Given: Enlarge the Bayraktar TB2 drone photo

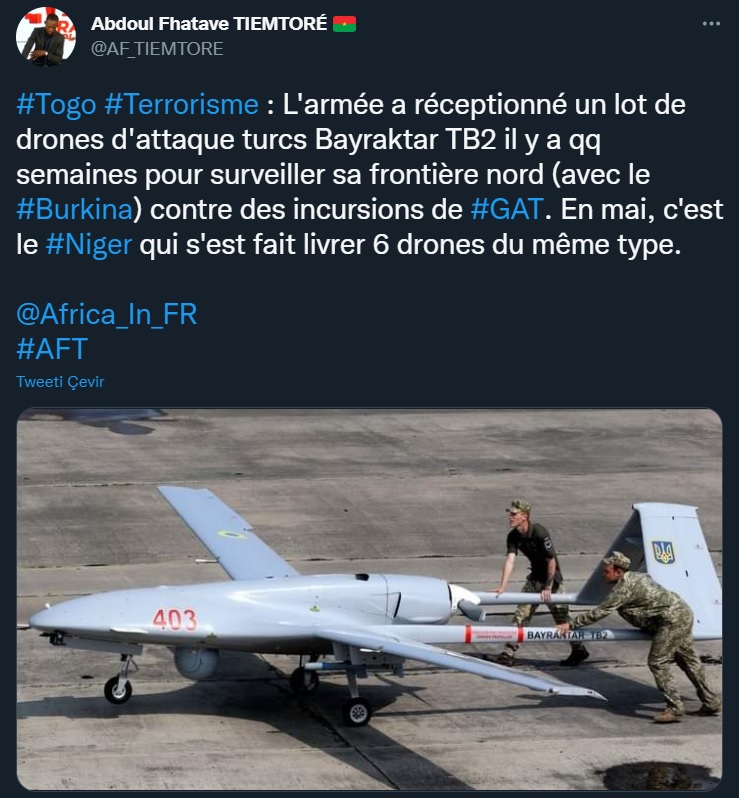Looking at the screenshot, I should coord(370,599).
